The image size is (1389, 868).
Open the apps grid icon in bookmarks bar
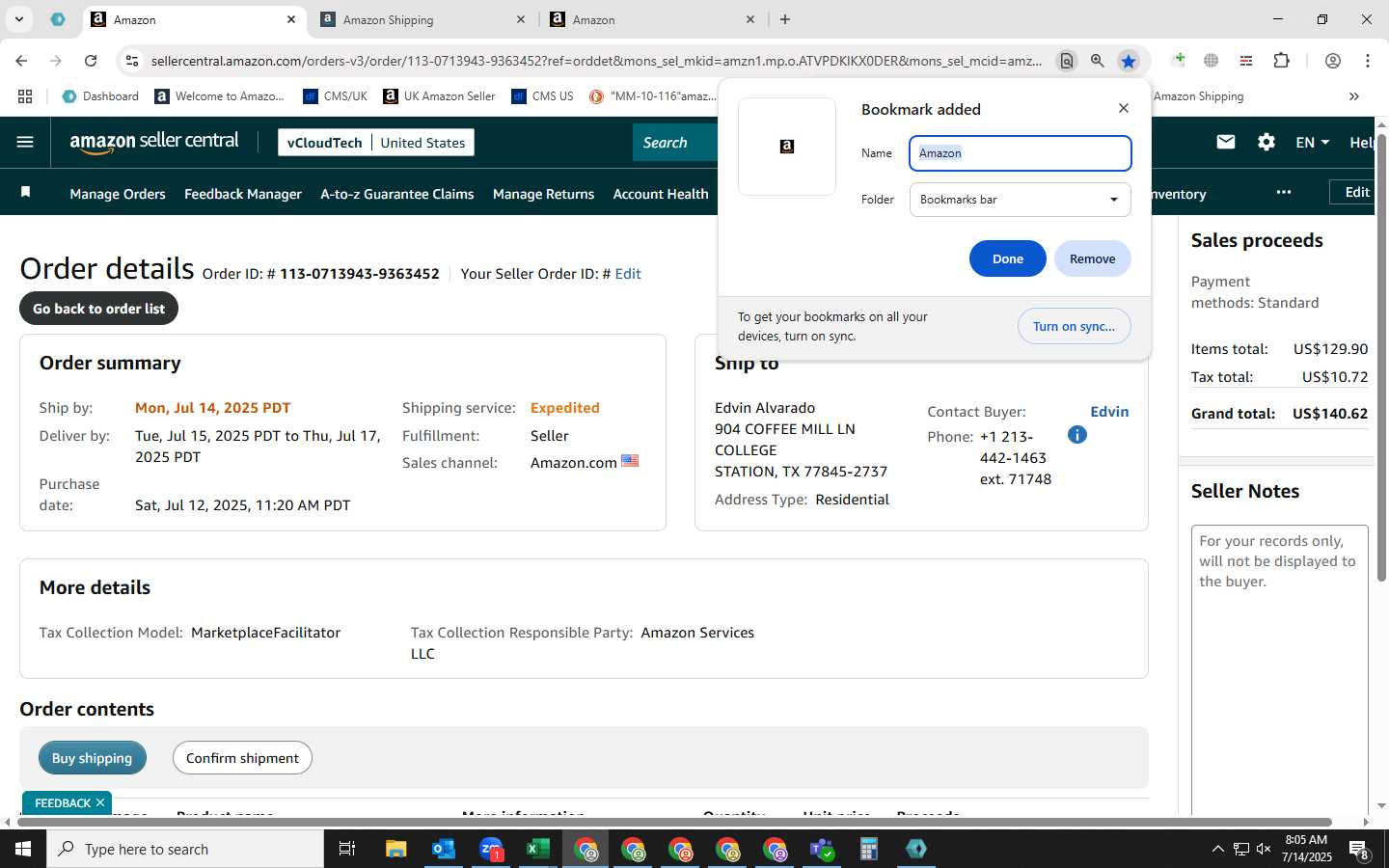25,96
